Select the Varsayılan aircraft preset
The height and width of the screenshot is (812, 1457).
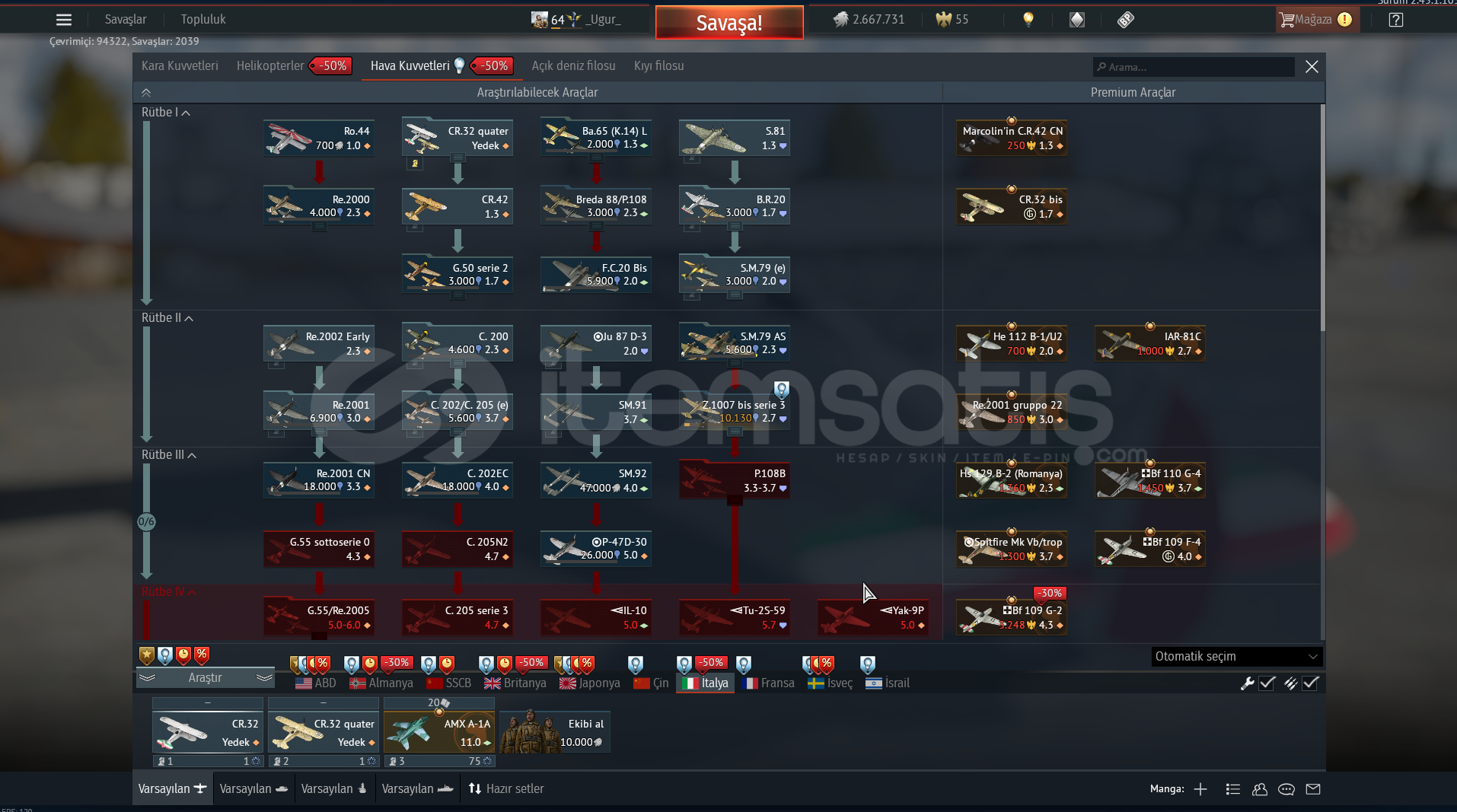click(173, 789)
